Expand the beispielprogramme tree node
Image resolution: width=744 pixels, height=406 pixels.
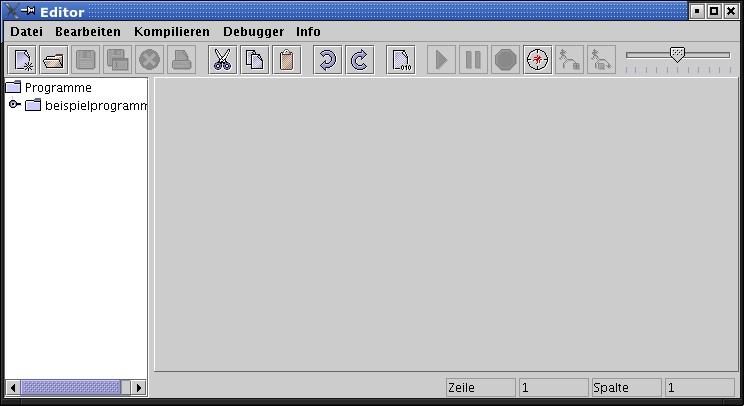pos(14,105)
